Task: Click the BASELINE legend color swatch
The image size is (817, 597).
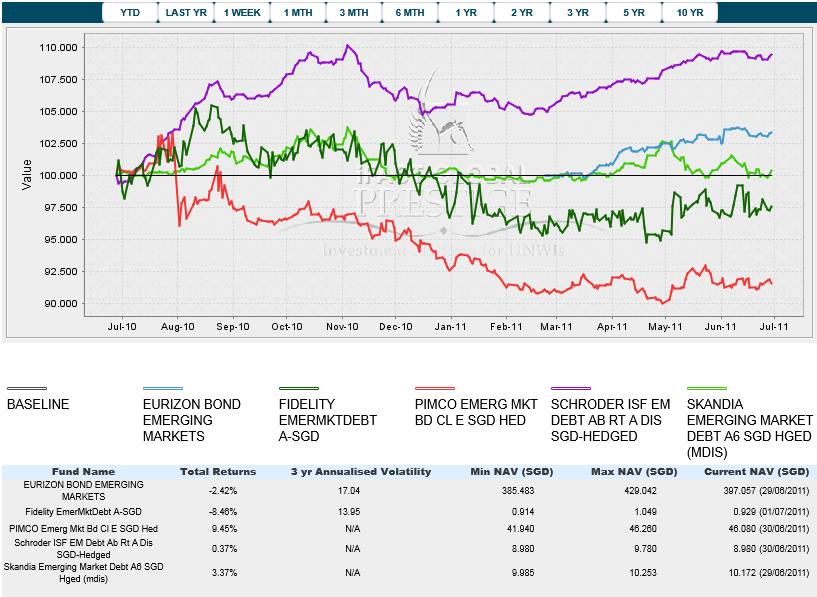Action: pyautogui.click(x=27, y=388)
